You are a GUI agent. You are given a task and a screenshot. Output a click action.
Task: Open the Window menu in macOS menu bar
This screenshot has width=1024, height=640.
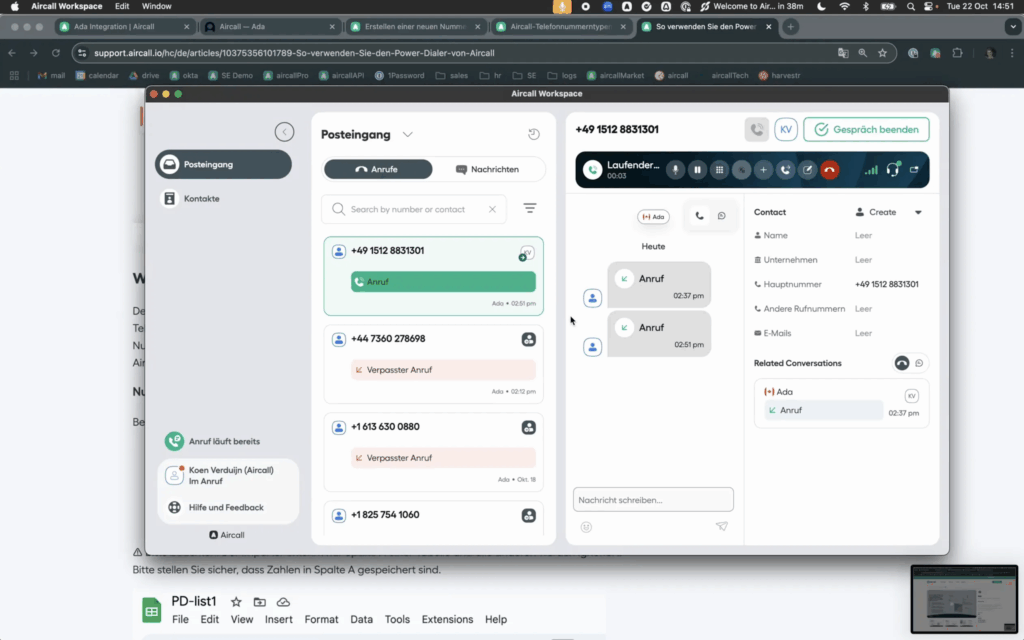(x=156, y=6)
